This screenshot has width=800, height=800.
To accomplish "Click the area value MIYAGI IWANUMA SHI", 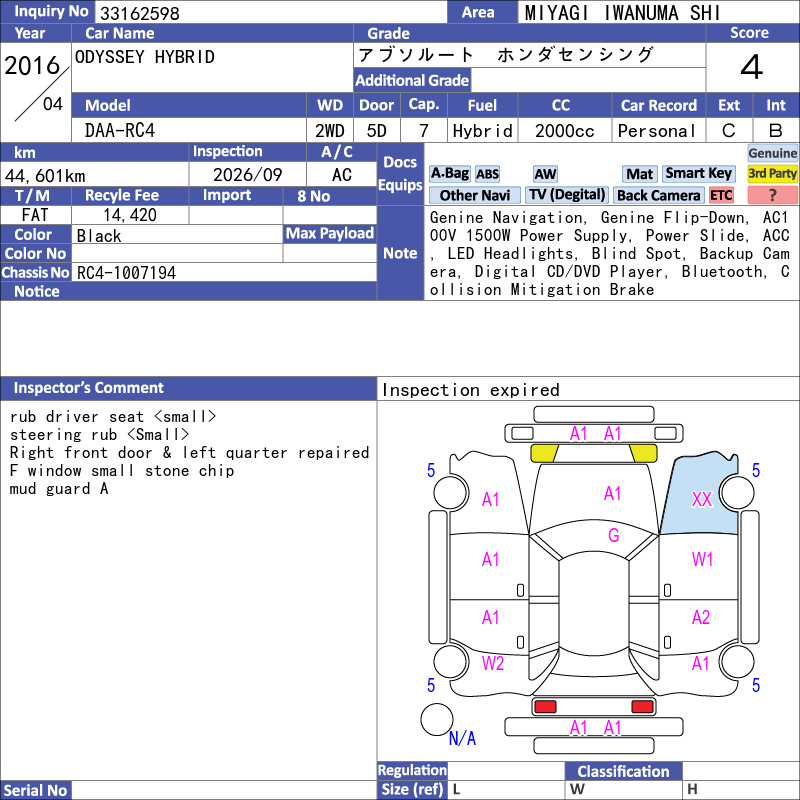I will (622, 13).
